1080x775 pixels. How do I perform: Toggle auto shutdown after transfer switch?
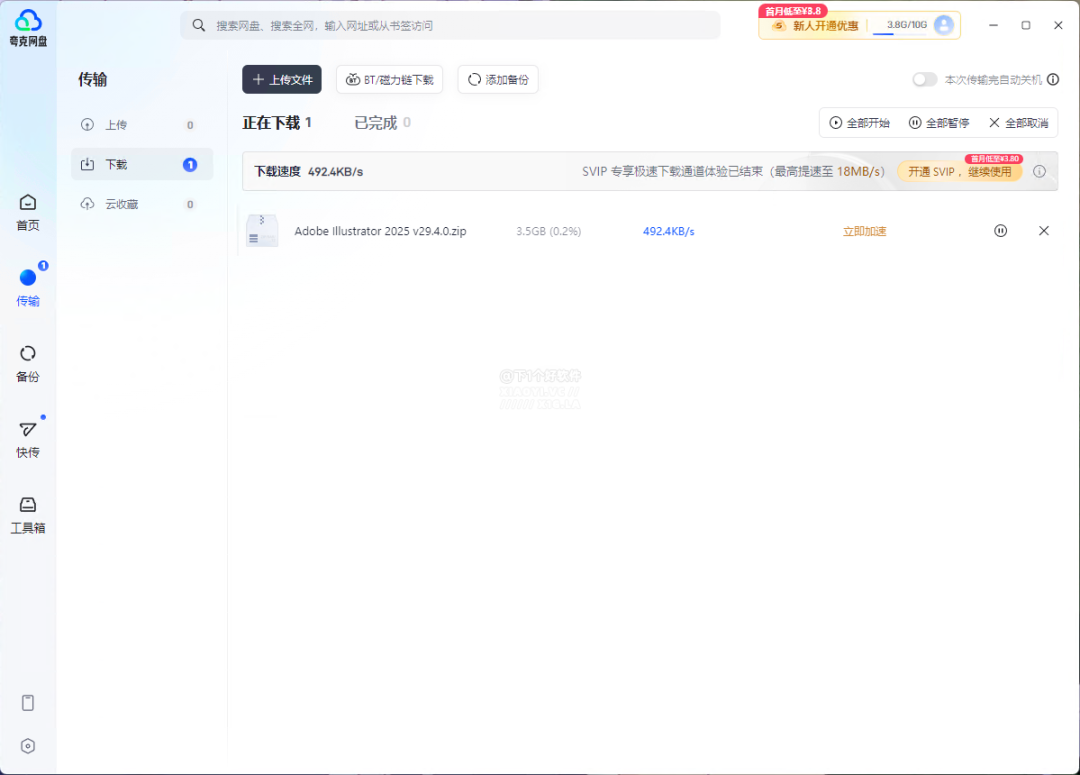pyautogui.click(x=924, y=80)
